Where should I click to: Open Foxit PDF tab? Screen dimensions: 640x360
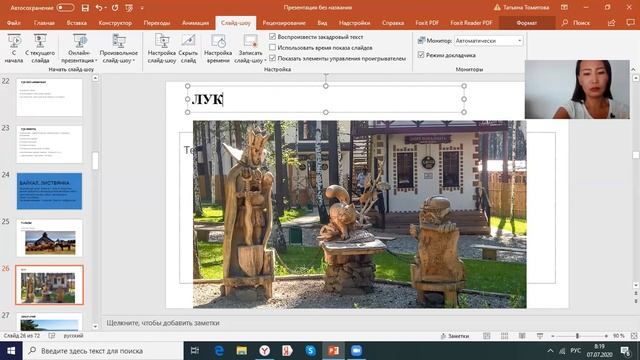pyautogui.click(x=427, y=23)
